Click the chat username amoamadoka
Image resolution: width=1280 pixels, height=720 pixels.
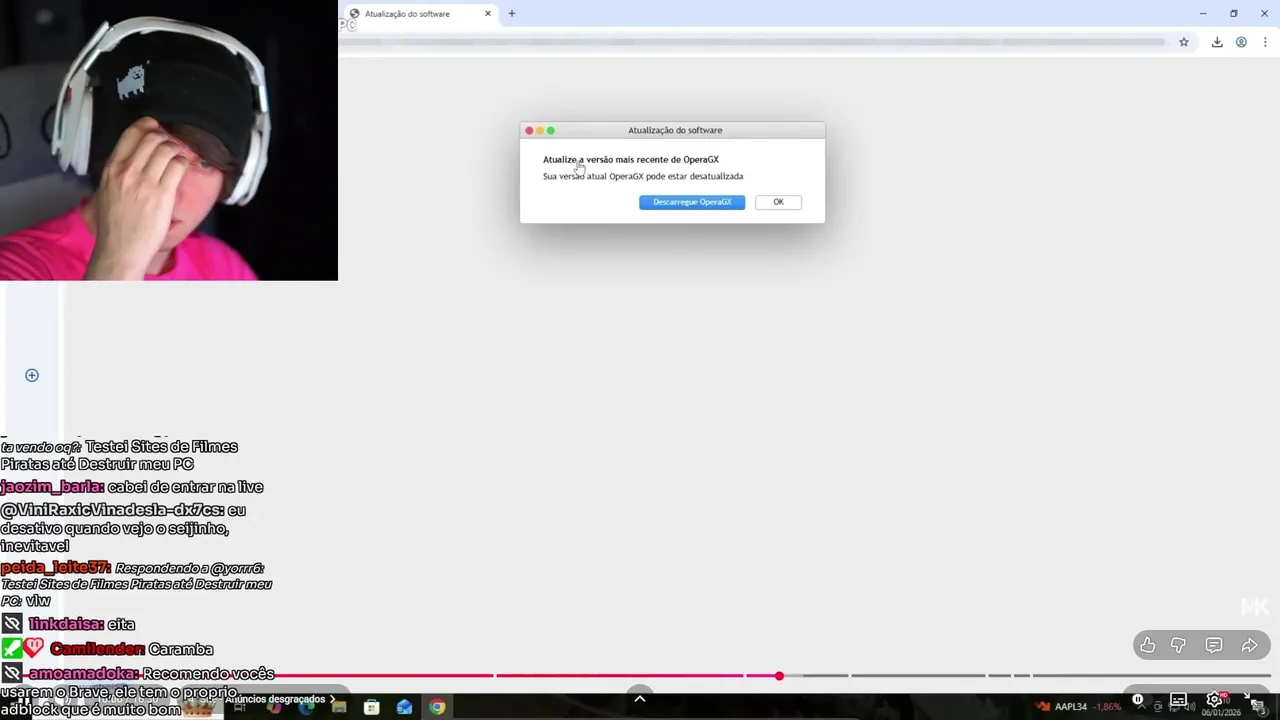tap(83, 674)
